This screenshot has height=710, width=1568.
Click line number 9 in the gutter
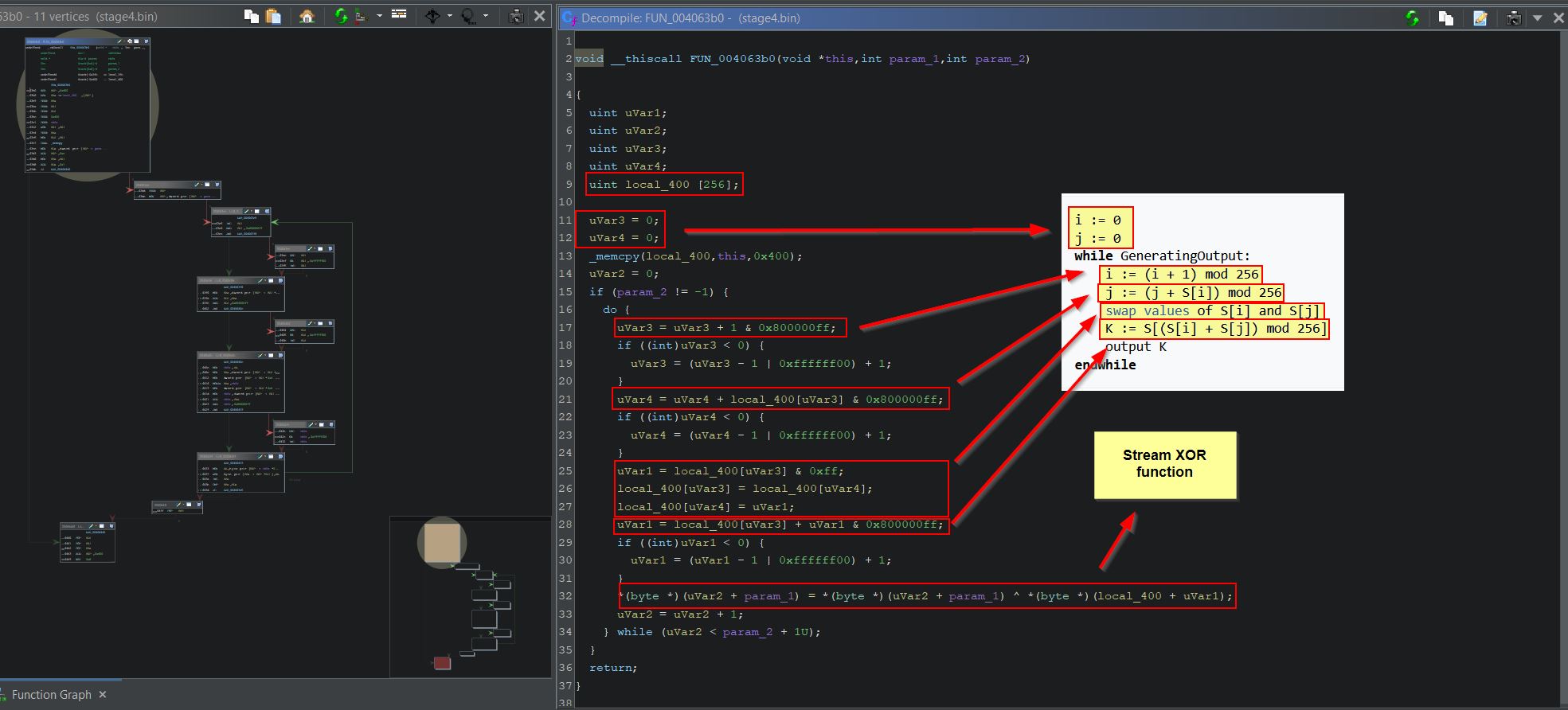pos(569,185)
